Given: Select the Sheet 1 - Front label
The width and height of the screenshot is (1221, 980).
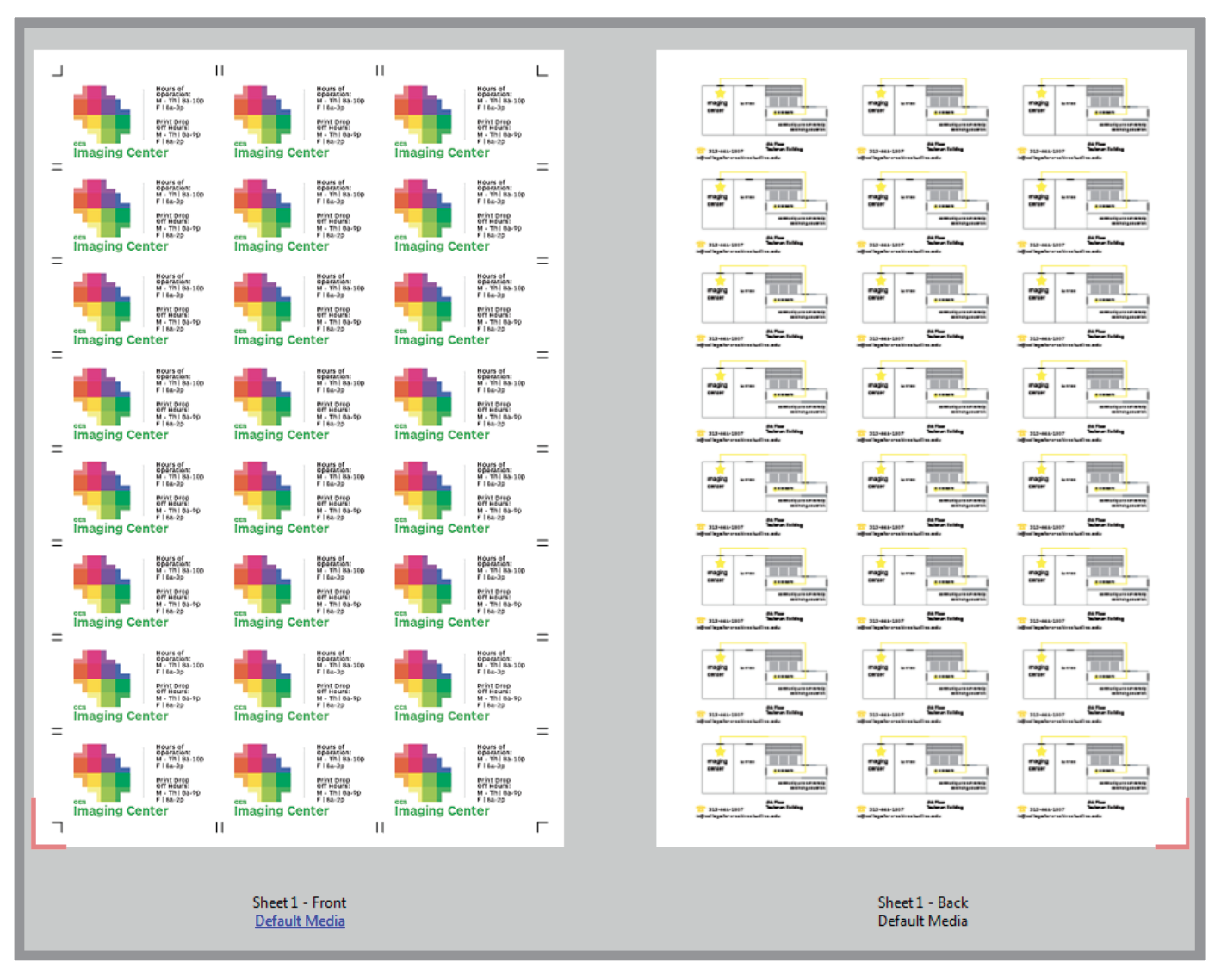Looking at the screenshot, I should (299, 902).
